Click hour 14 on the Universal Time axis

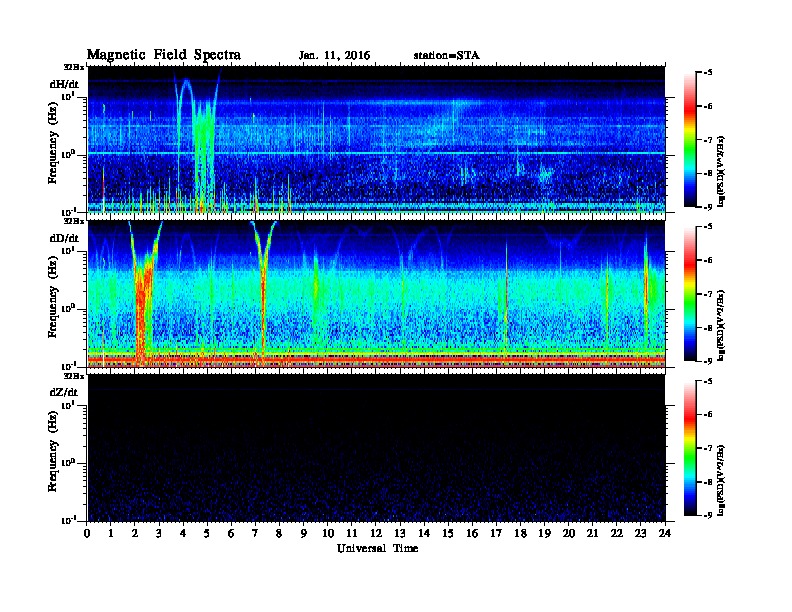[x=424, y=533]
